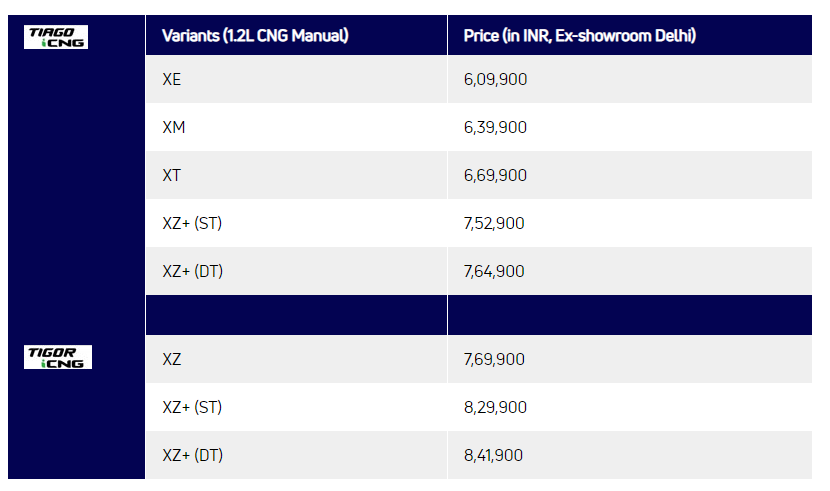
Task: Click the 8,29,900 price cell
Action: point(495,408)
